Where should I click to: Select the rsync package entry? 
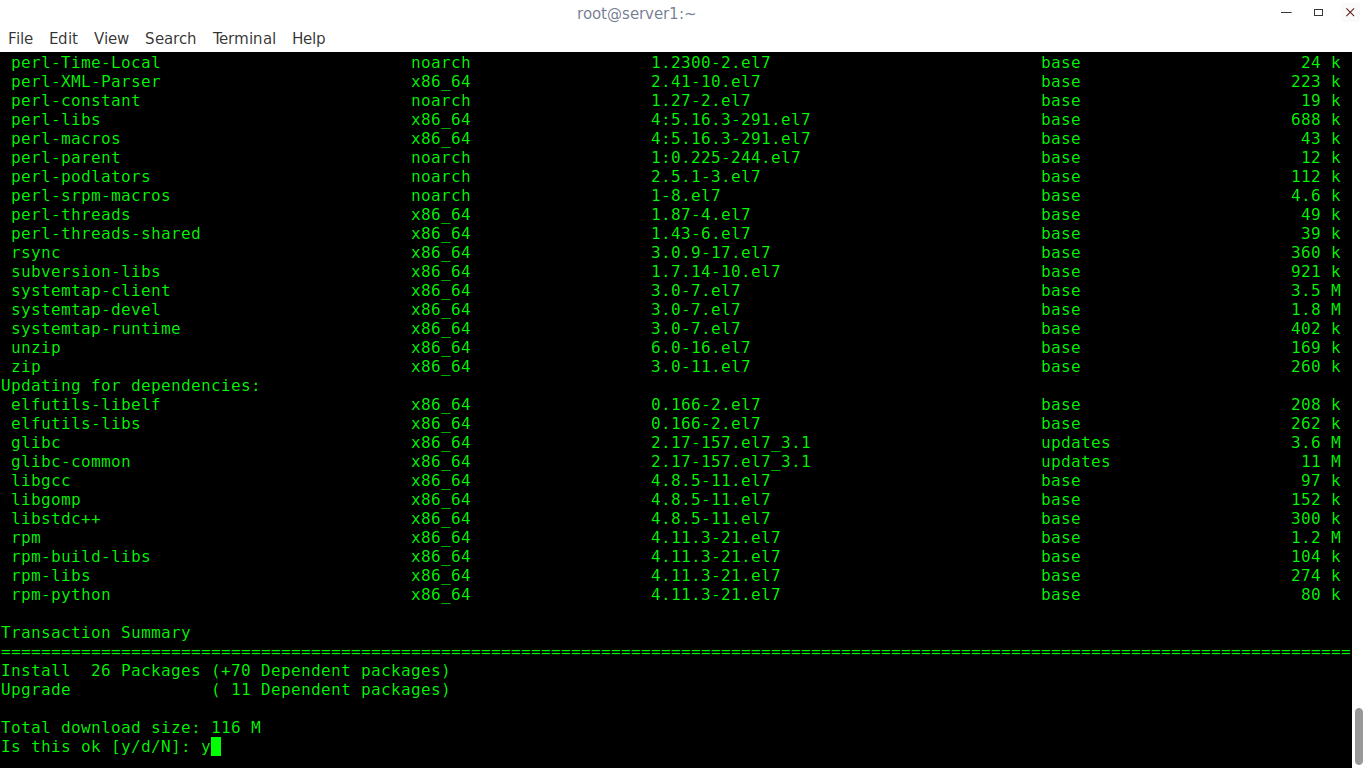click(x=35, y=252)
